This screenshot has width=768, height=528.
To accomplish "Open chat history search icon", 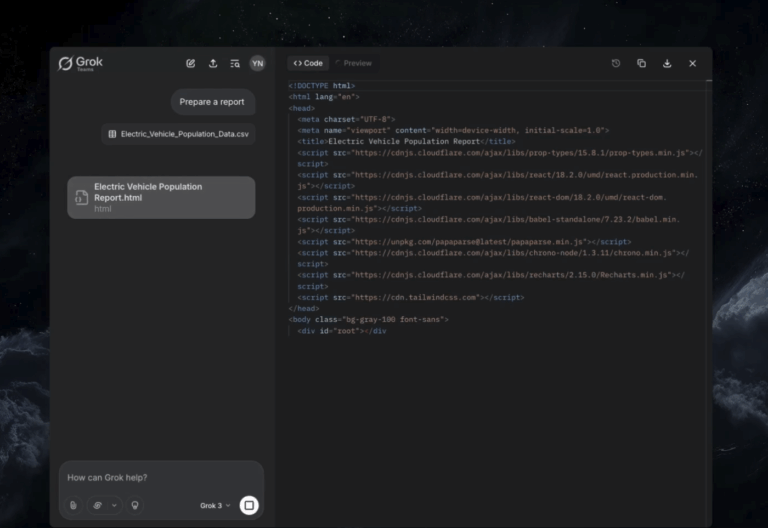I will [235, 63].
